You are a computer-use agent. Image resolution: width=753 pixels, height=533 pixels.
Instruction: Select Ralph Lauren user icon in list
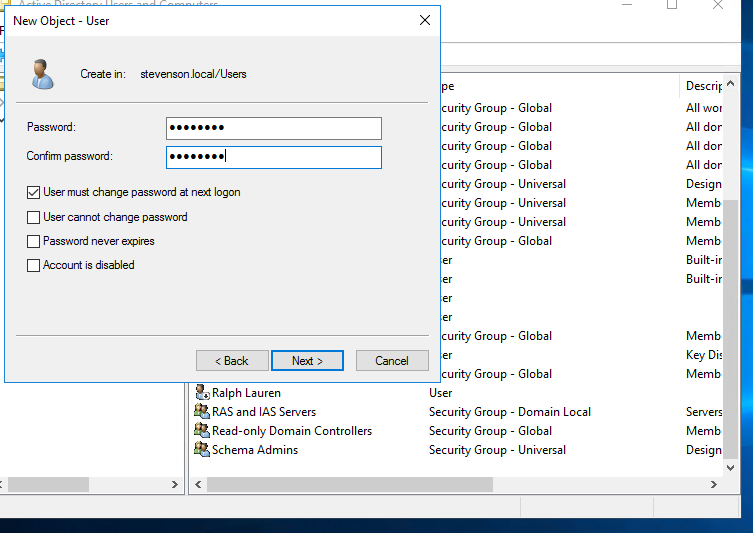tap(202, 392)
